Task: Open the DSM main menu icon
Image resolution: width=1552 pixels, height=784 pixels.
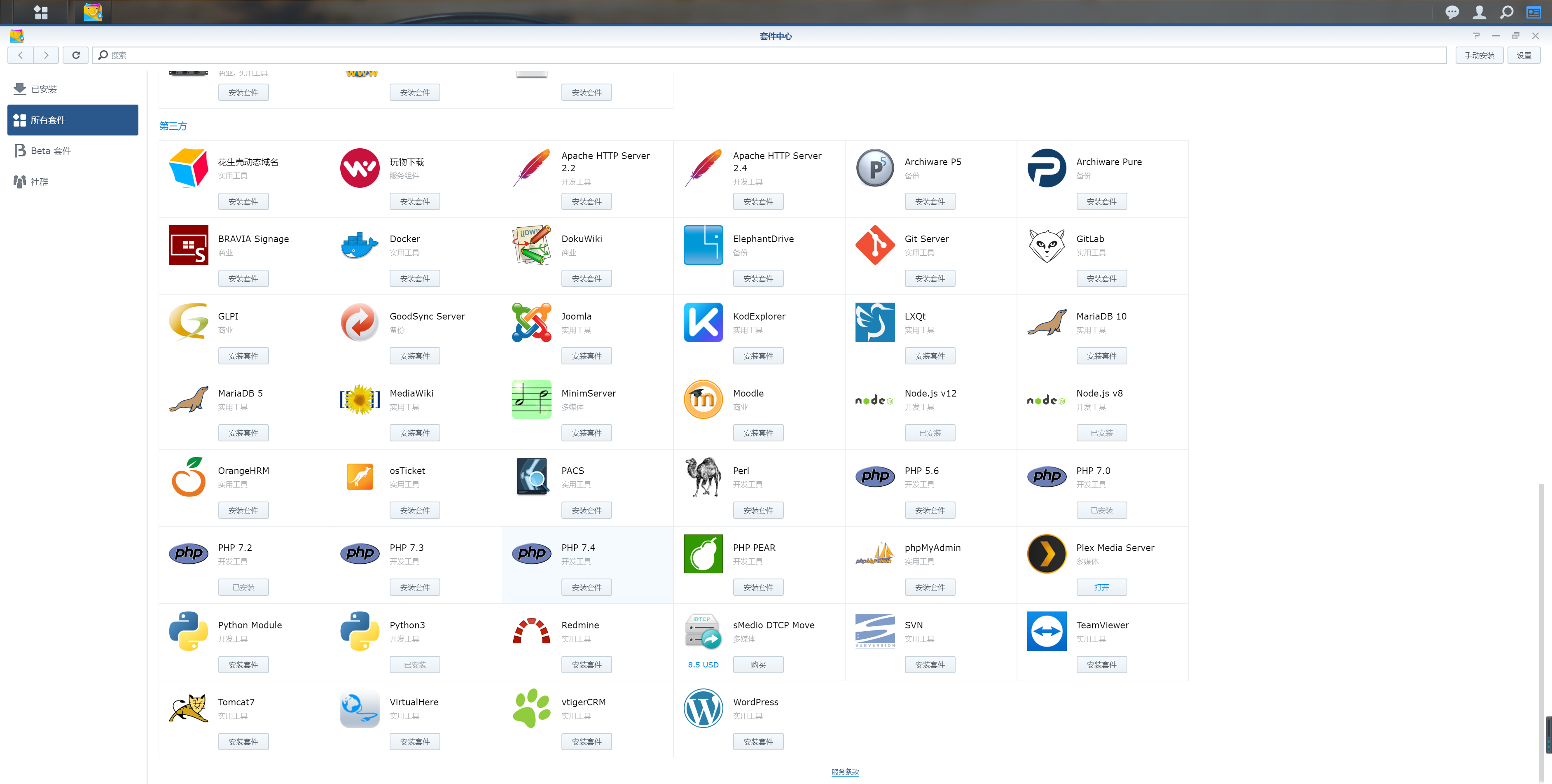Action: tap(40, 12)
